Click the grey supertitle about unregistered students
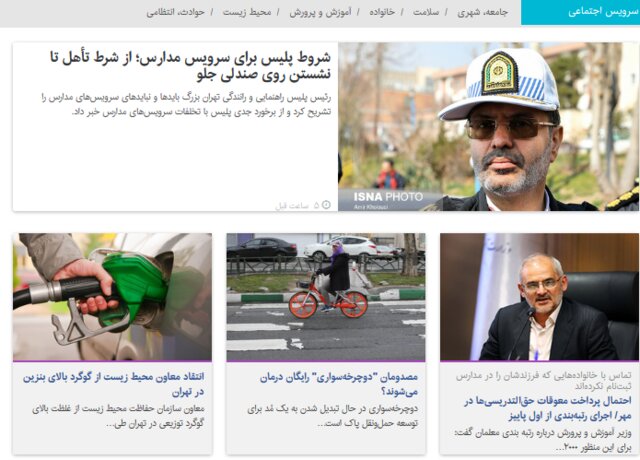 click(544, 380)
